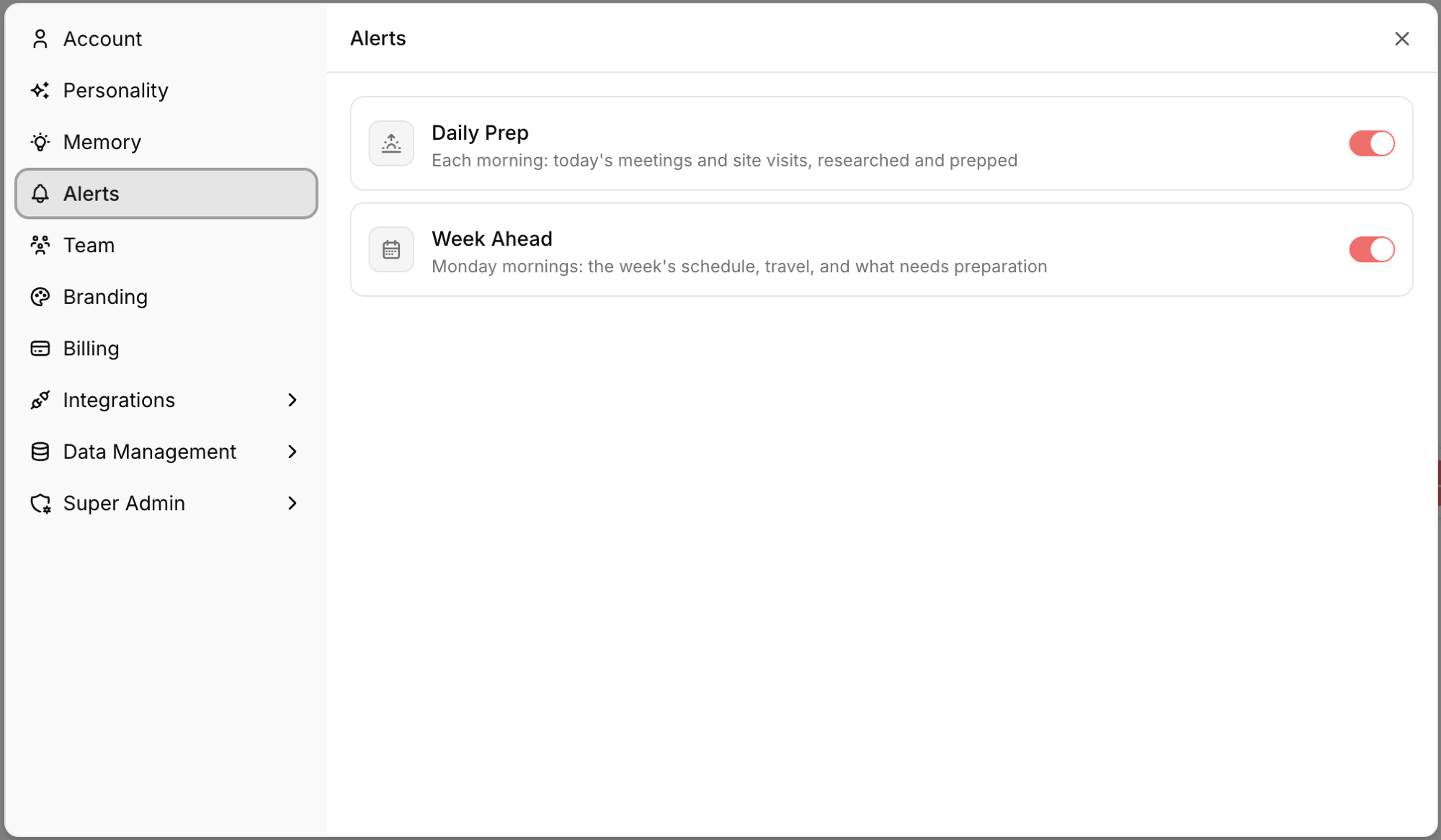Open the Account settings section
1441x840 pixels.
[166, 39]
